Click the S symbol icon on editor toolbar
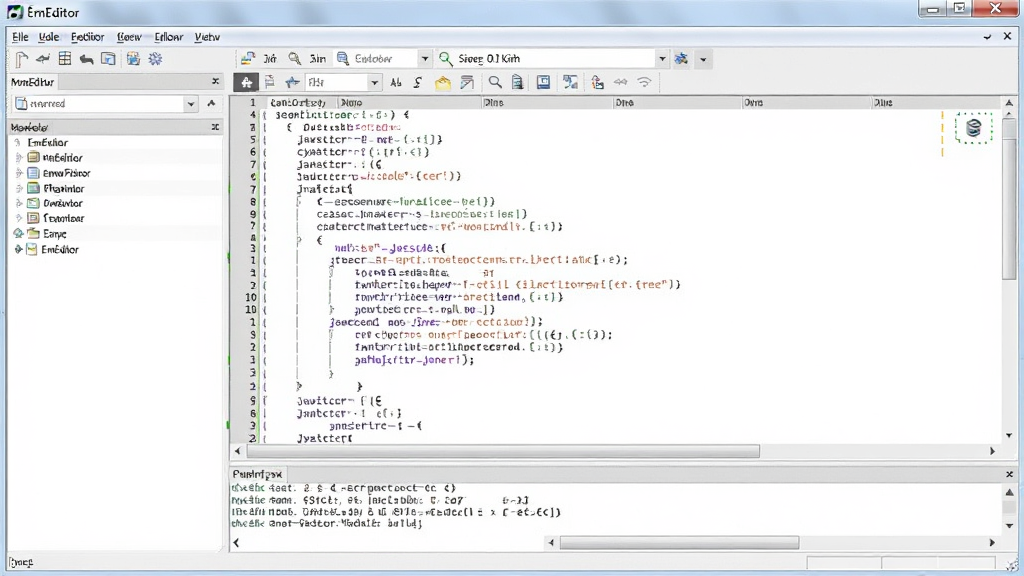 [x=418, y=82]
